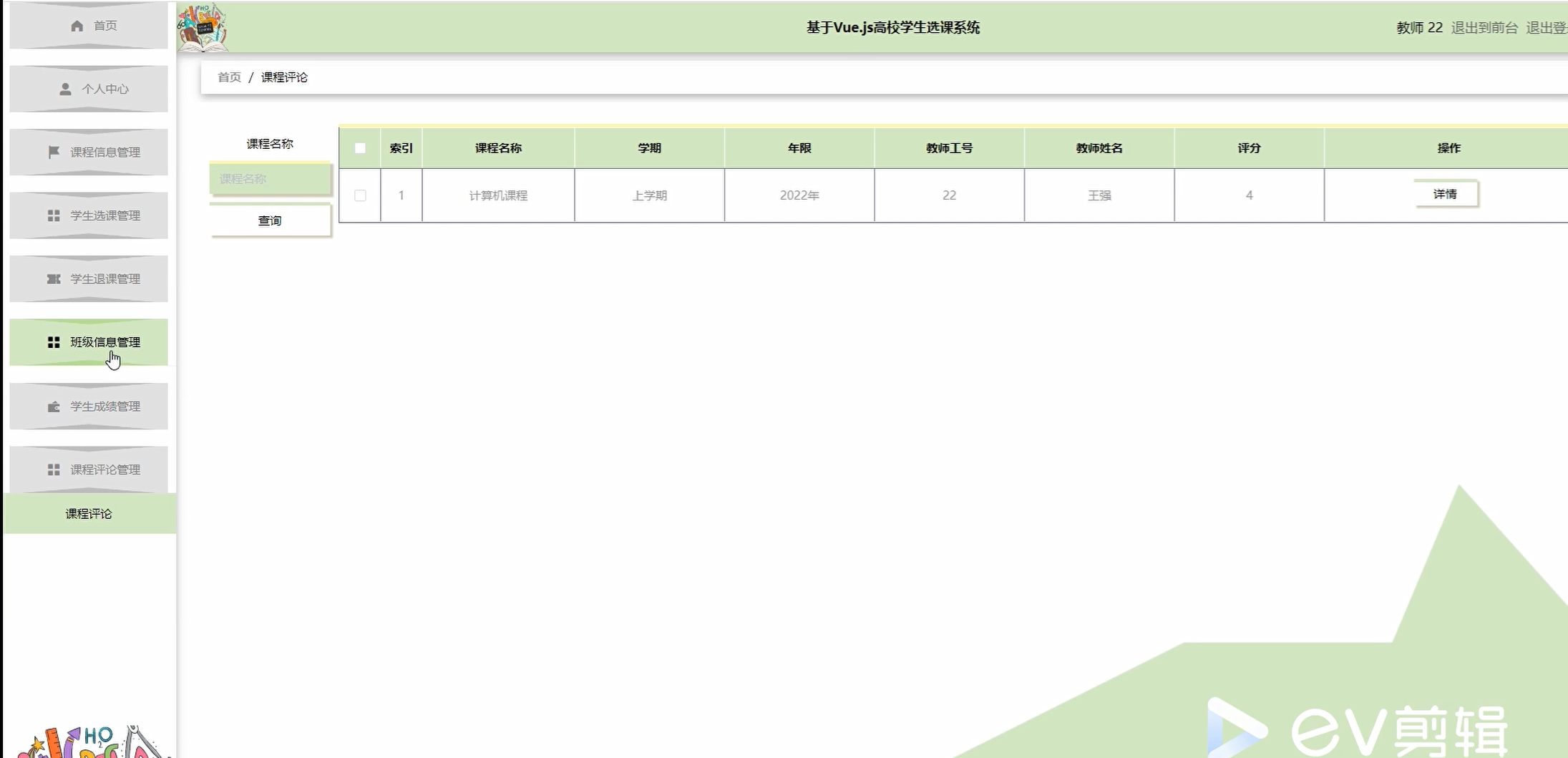Viewport: 1568px width, 758px height.
Task: Click the icon beside 学生成绩管理
Action: point(54,407)
